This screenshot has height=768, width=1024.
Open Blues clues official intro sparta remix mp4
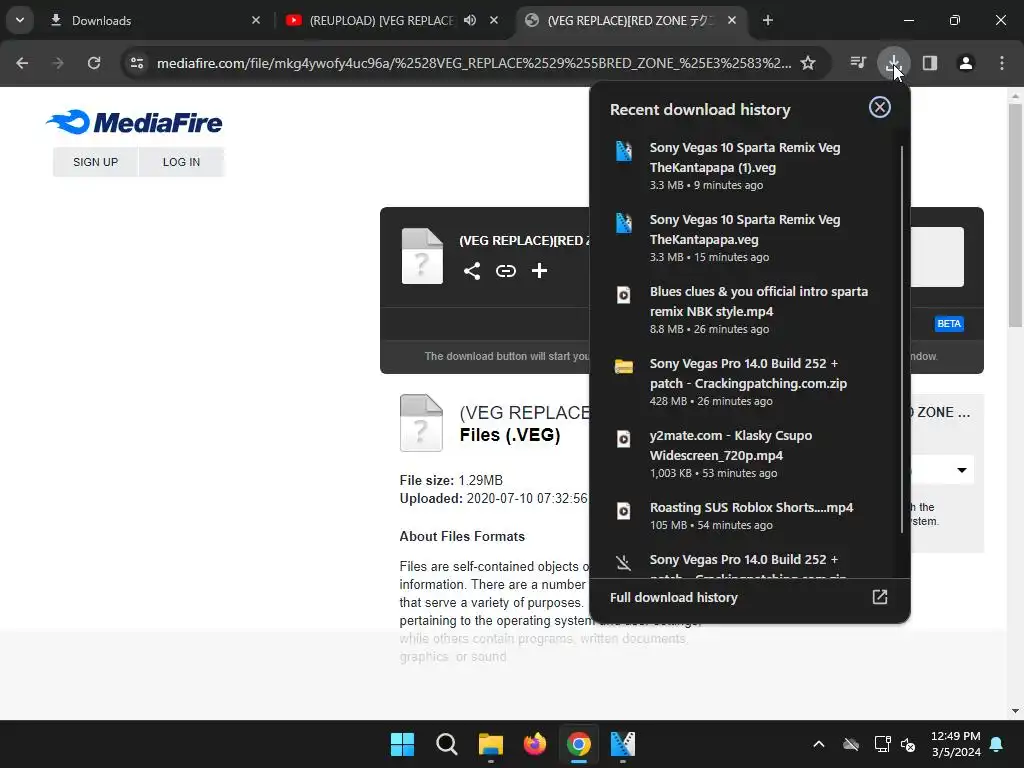(x=745, y=310)
